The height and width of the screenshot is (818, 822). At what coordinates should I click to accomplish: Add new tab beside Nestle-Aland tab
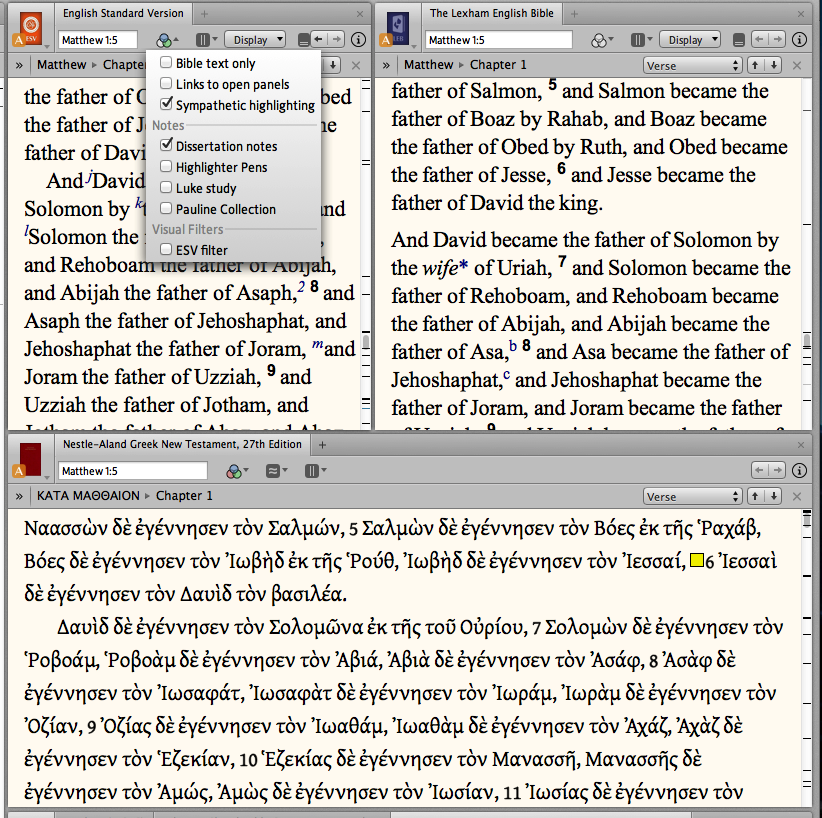click(x=322, y=445)
